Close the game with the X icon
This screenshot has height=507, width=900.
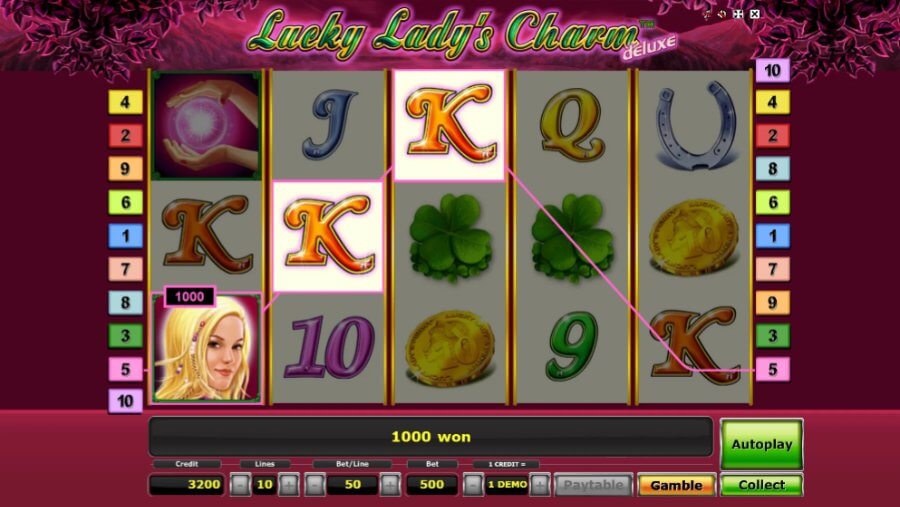pos(755,14)
